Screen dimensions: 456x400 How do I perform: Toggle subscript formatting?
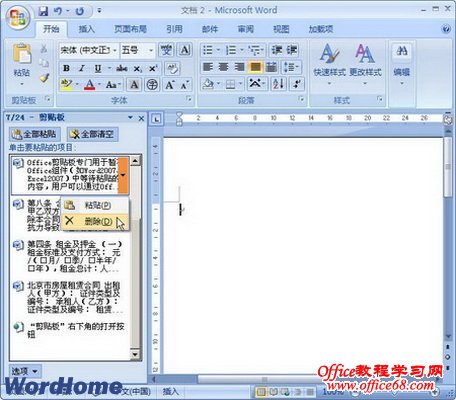pos(137,68)
